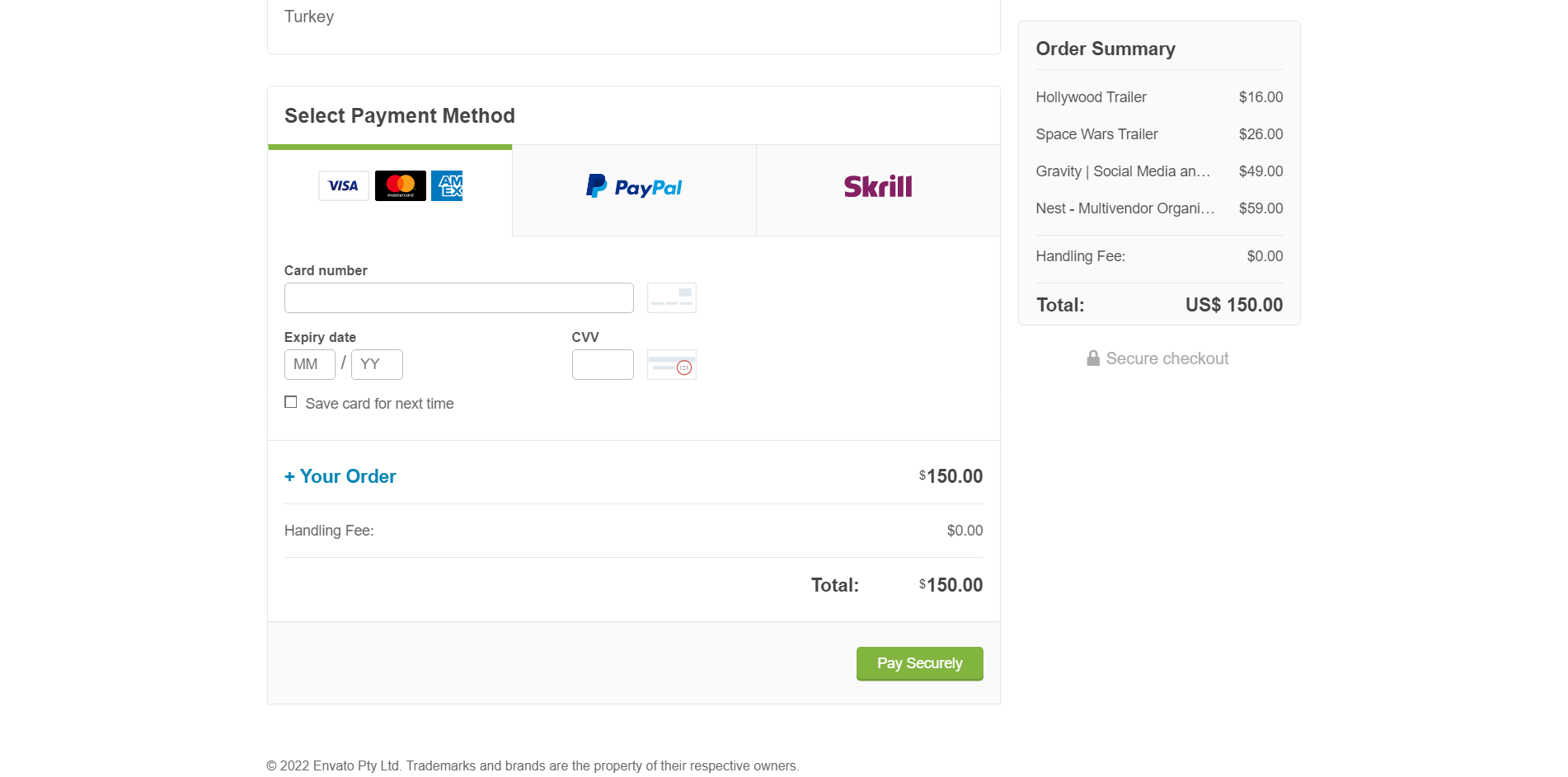This screenshot has height=777, width=1568.
Task: Click the Secure checkout lock icon
Action: (1093, 358)
